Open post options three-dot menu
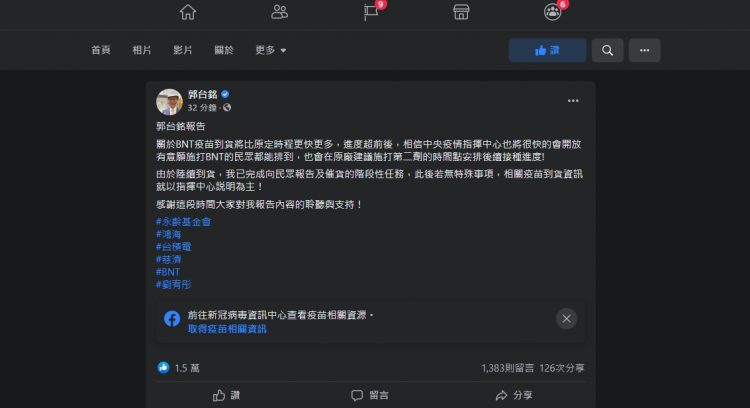 [x=573, y=100]
